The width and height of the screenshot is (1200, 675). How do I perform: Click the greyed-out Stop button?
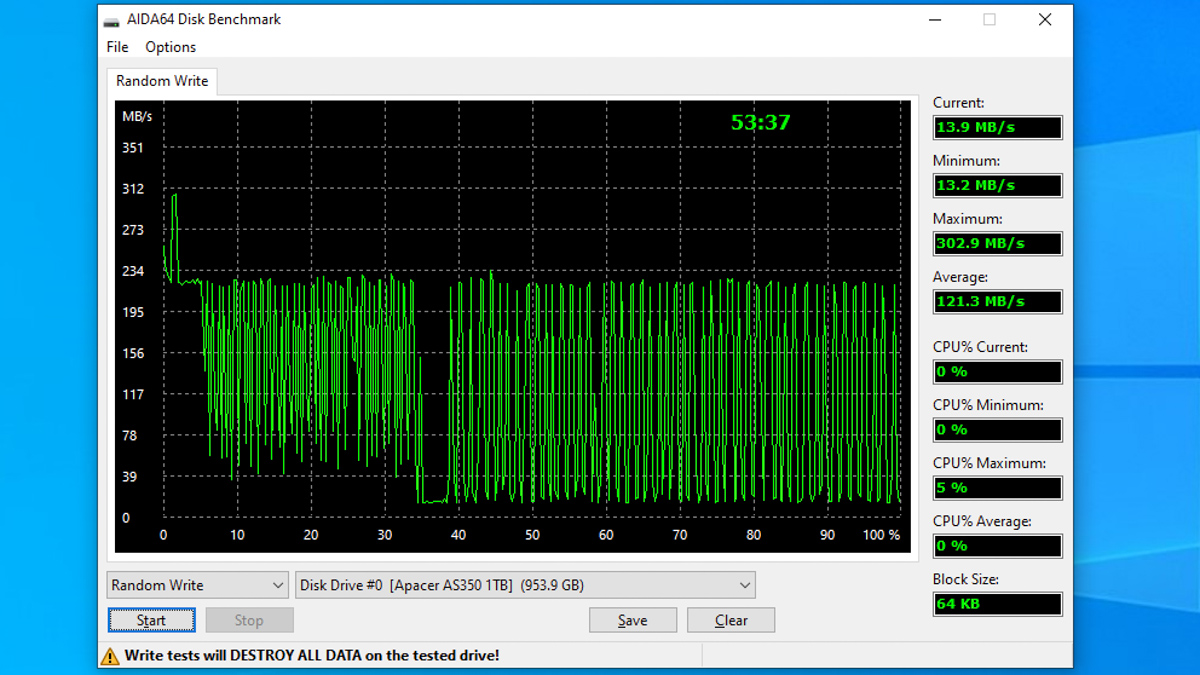[x=249, y=620]
